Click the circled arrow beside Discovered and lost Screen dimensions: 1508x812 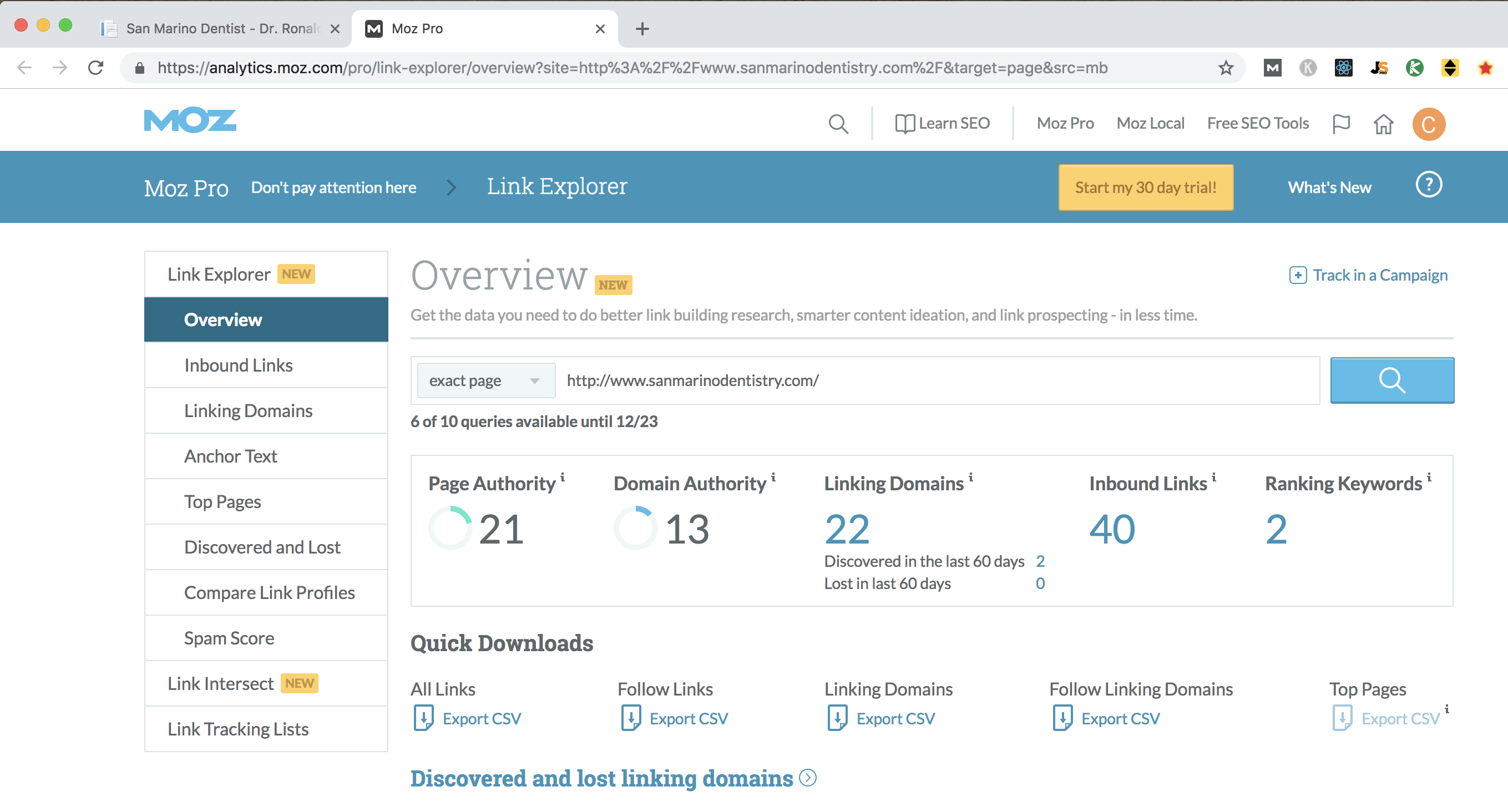pos(808,778)
